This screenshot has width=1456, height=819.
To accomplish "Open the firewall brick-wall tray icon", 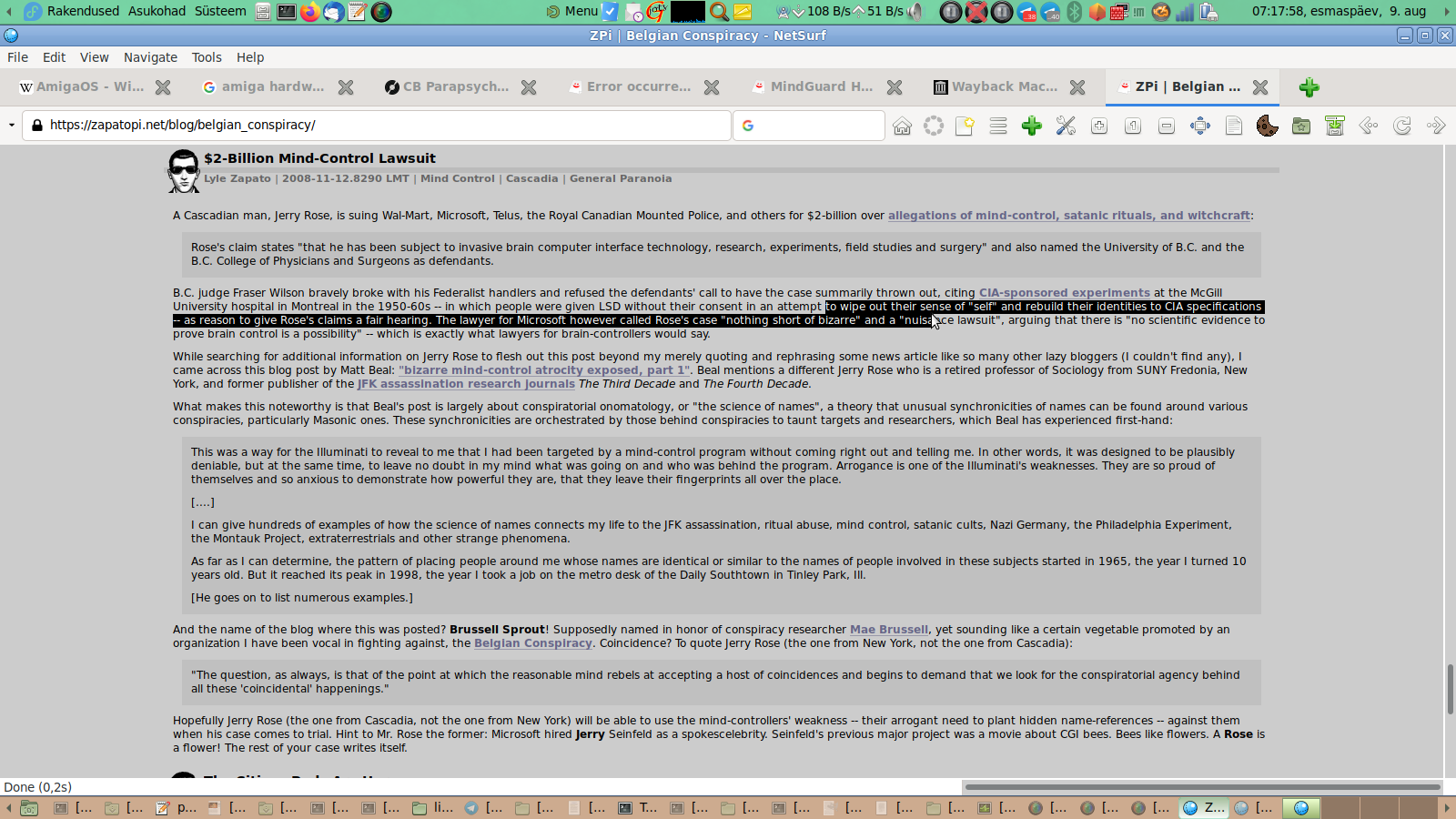I will 1119,12.
